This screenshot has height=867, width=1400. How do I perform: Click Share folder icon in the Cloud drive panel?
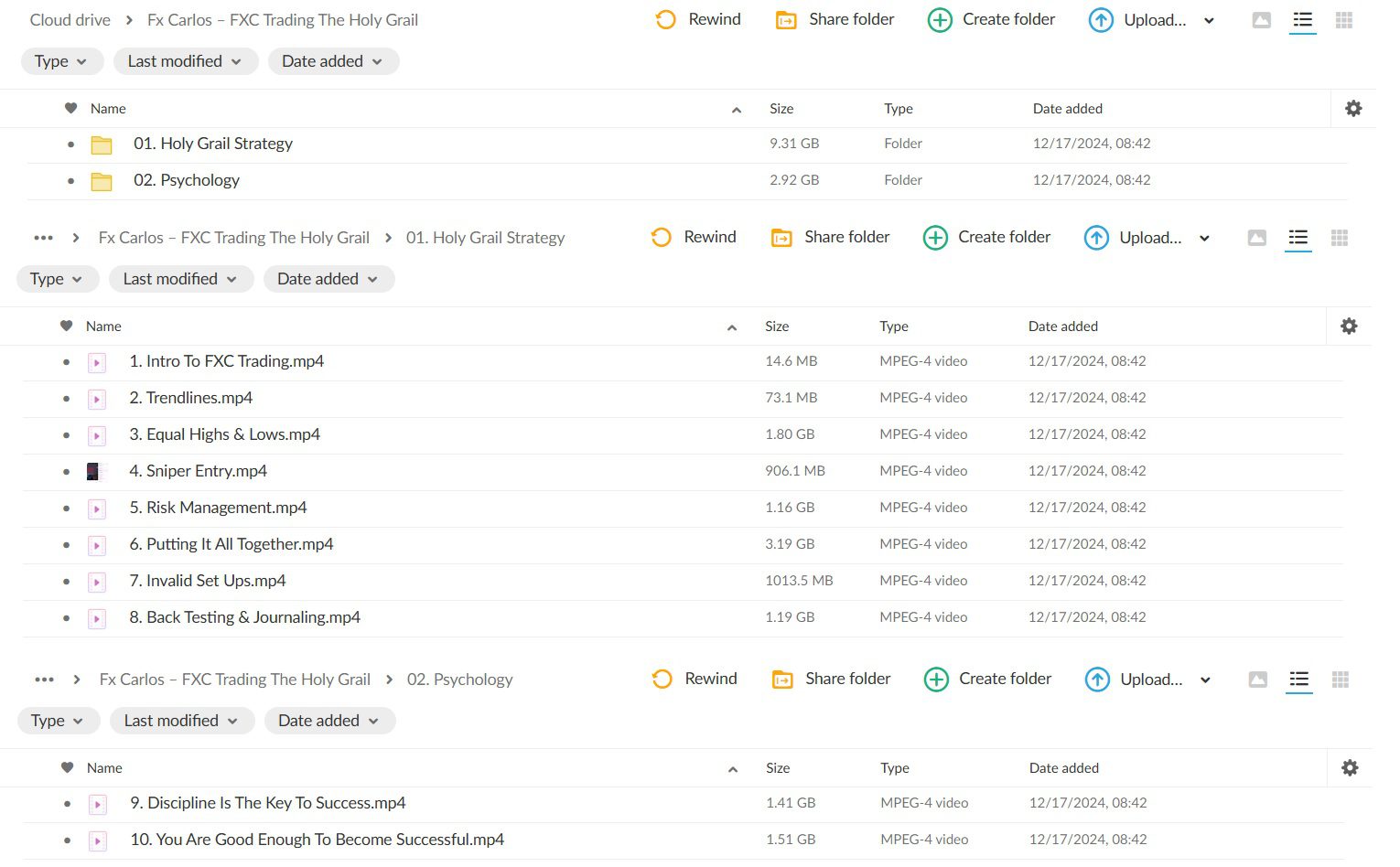tap(786, 20)
